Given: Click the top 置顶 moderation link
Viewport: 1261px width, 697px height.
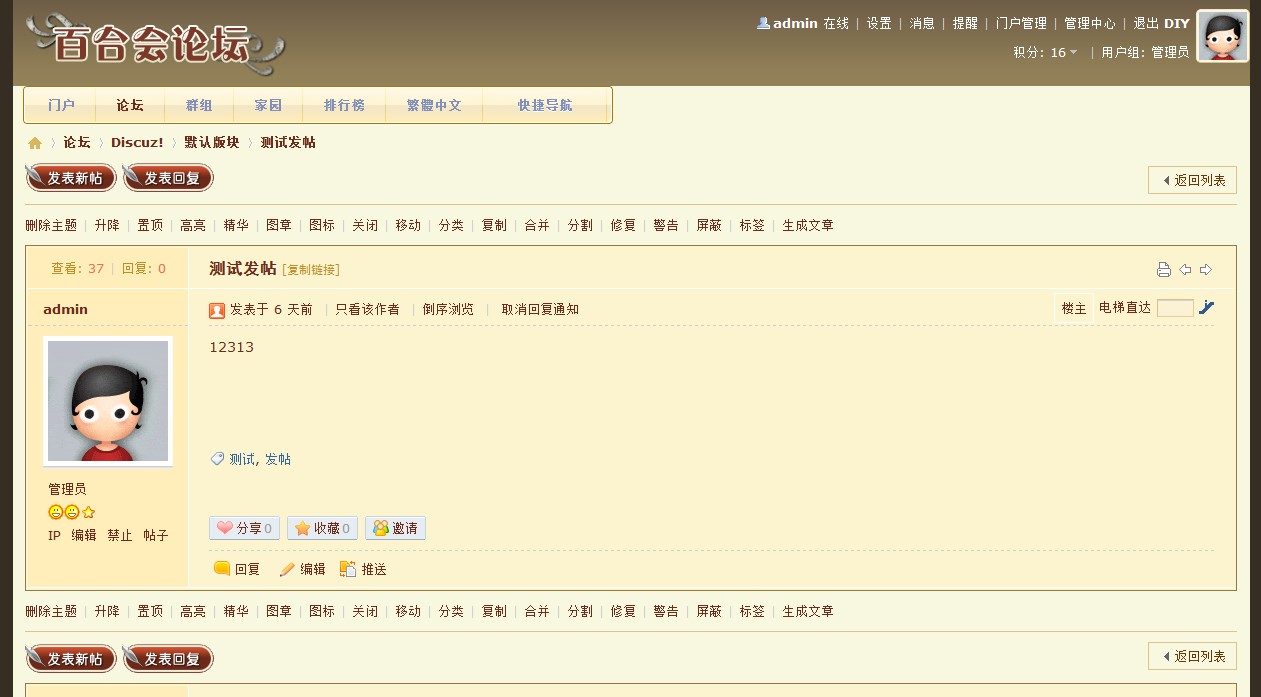Looking at the screenshot, I should point(150,226).
